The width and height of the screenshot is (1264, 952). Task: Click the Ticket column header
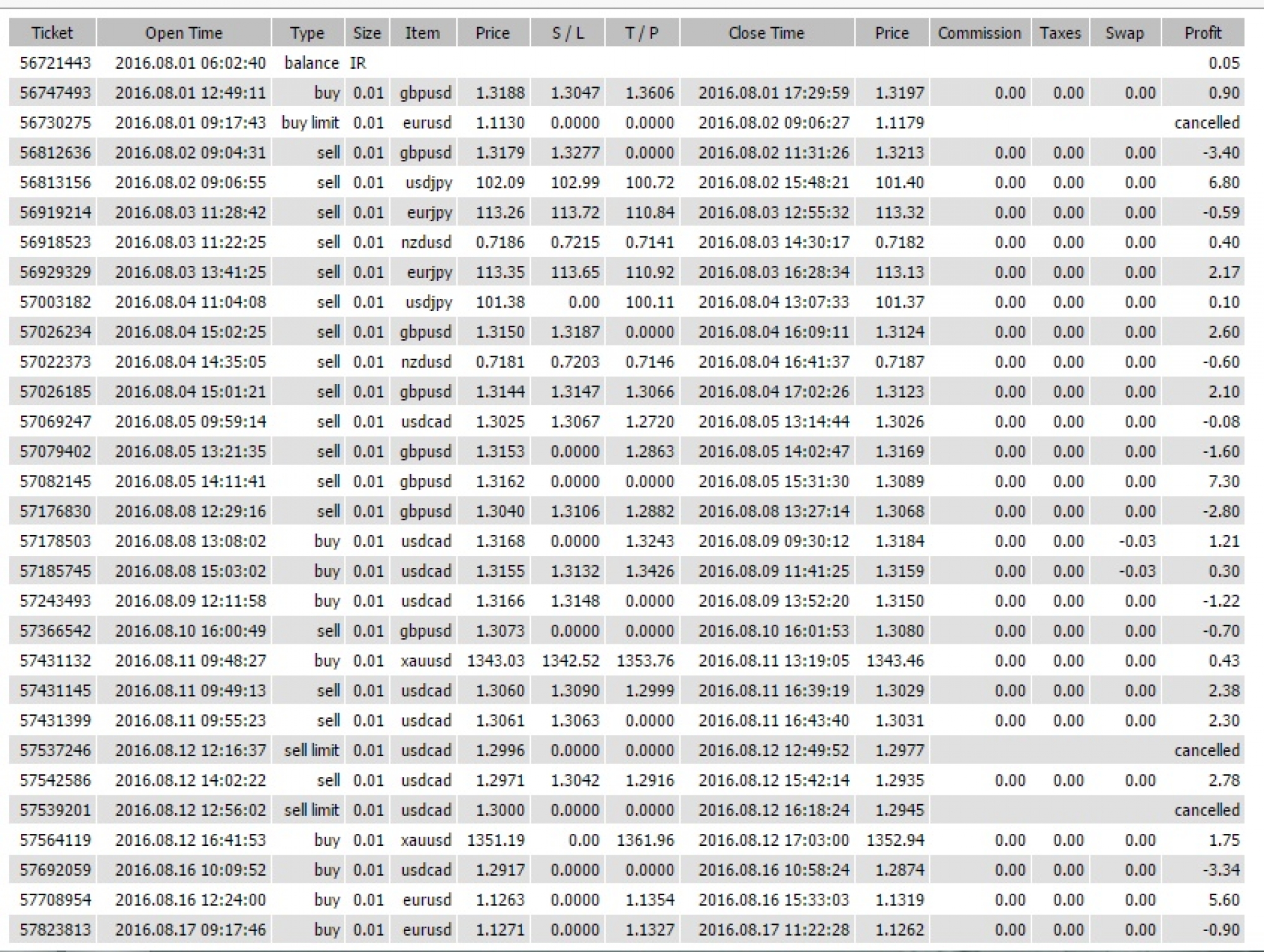[x=52, y=33]
